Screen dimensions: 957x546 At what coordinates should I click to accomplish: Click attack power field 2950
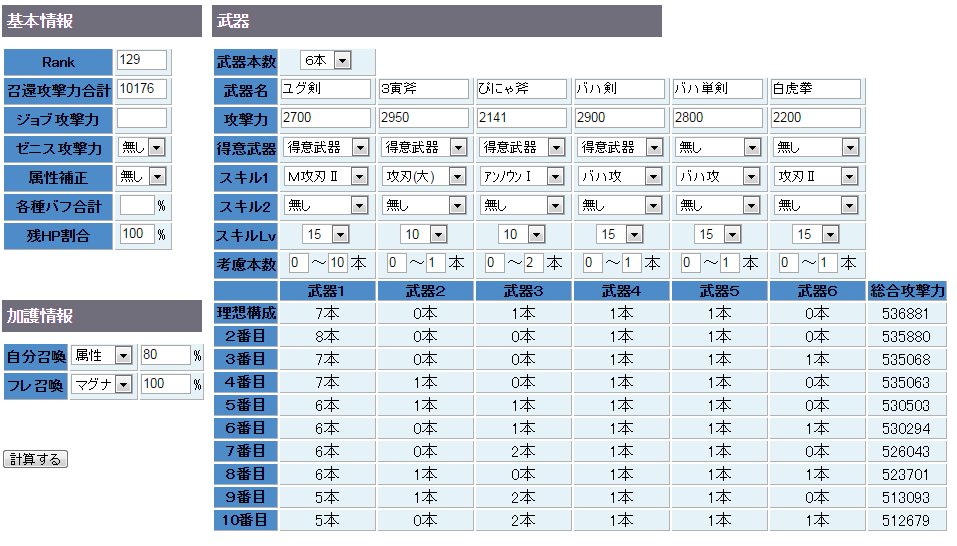click(x=424, y=118)
